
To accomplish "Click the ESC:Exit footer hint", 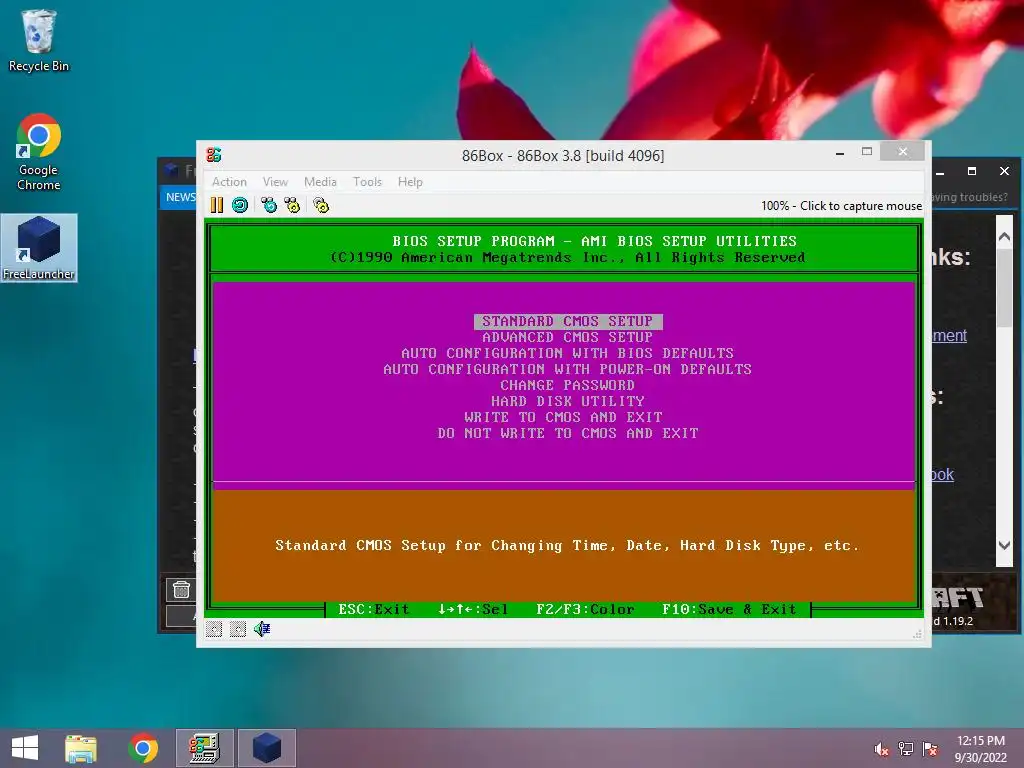I will pos(374,609).
